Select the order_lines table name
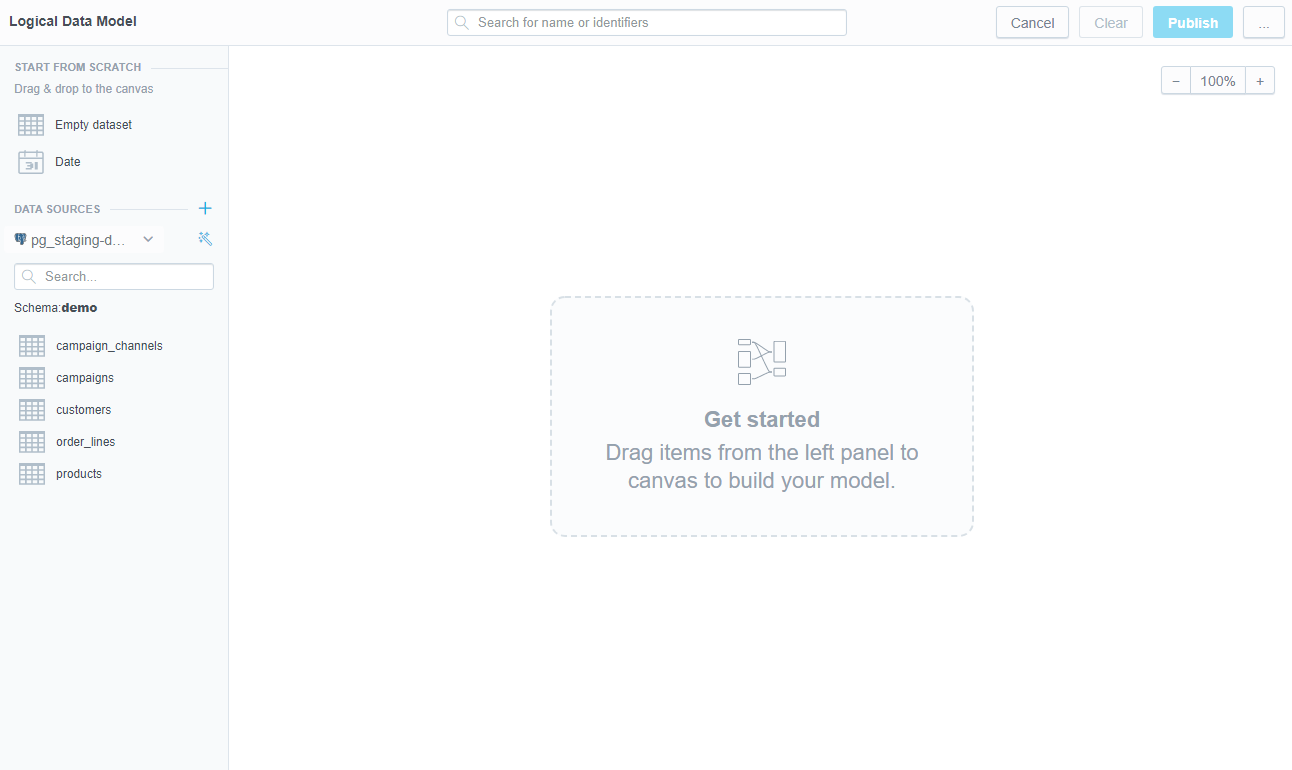 coord(86,442)
